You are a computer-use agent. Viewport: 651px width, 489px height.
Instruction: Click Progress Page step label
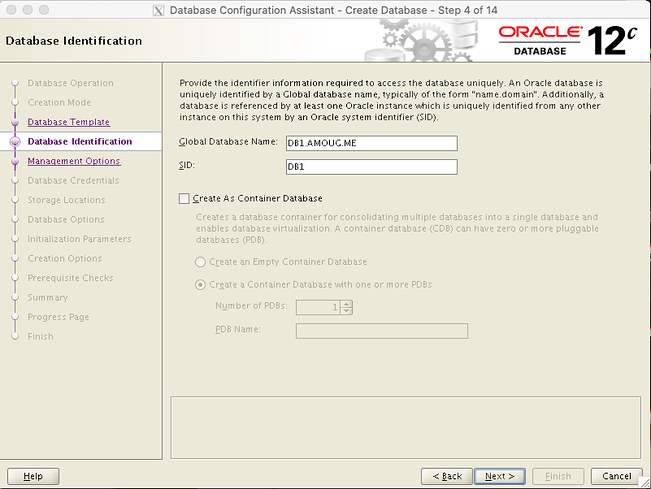58,317
